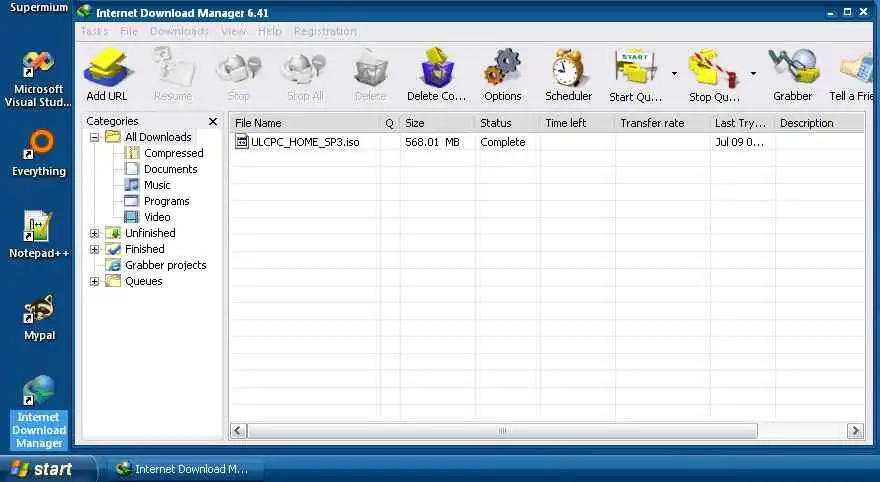
Task: Select the Mypal desktop shortcut
Action: [x=39, y=317]
